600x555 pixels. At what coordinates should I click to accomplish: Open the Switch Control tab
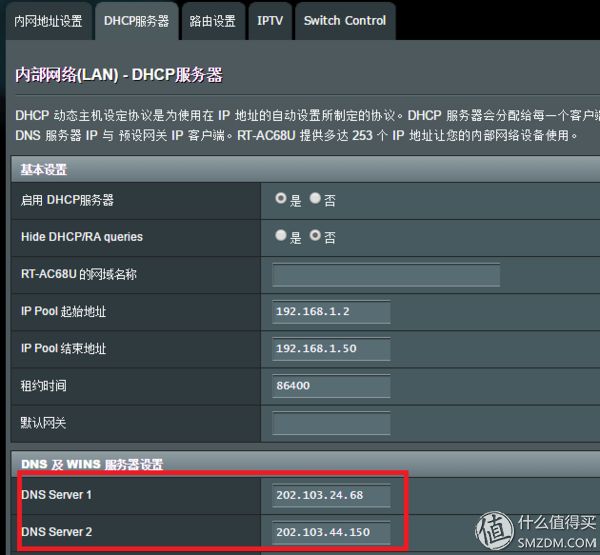(344, 21)
